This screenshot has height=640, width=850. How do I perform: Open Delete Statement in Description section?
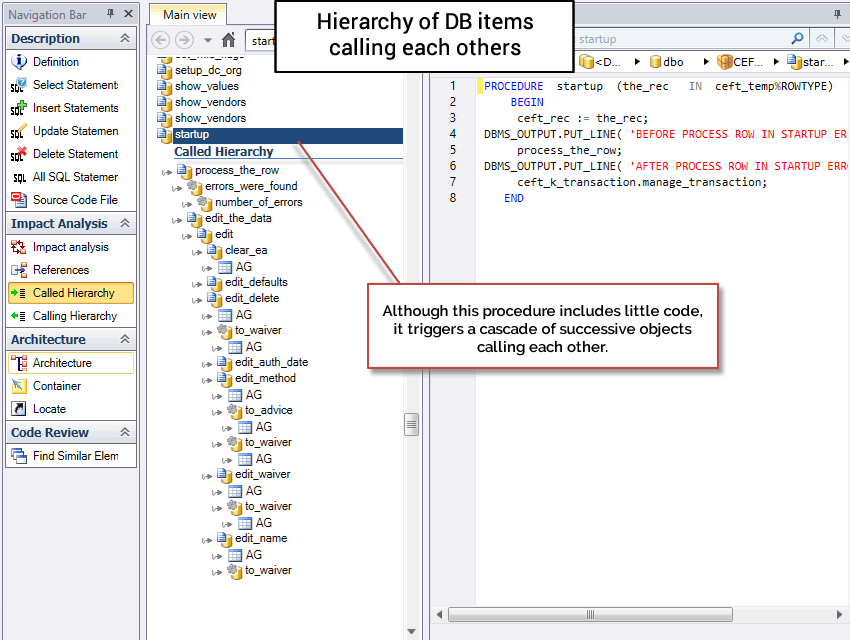point(75,154)
